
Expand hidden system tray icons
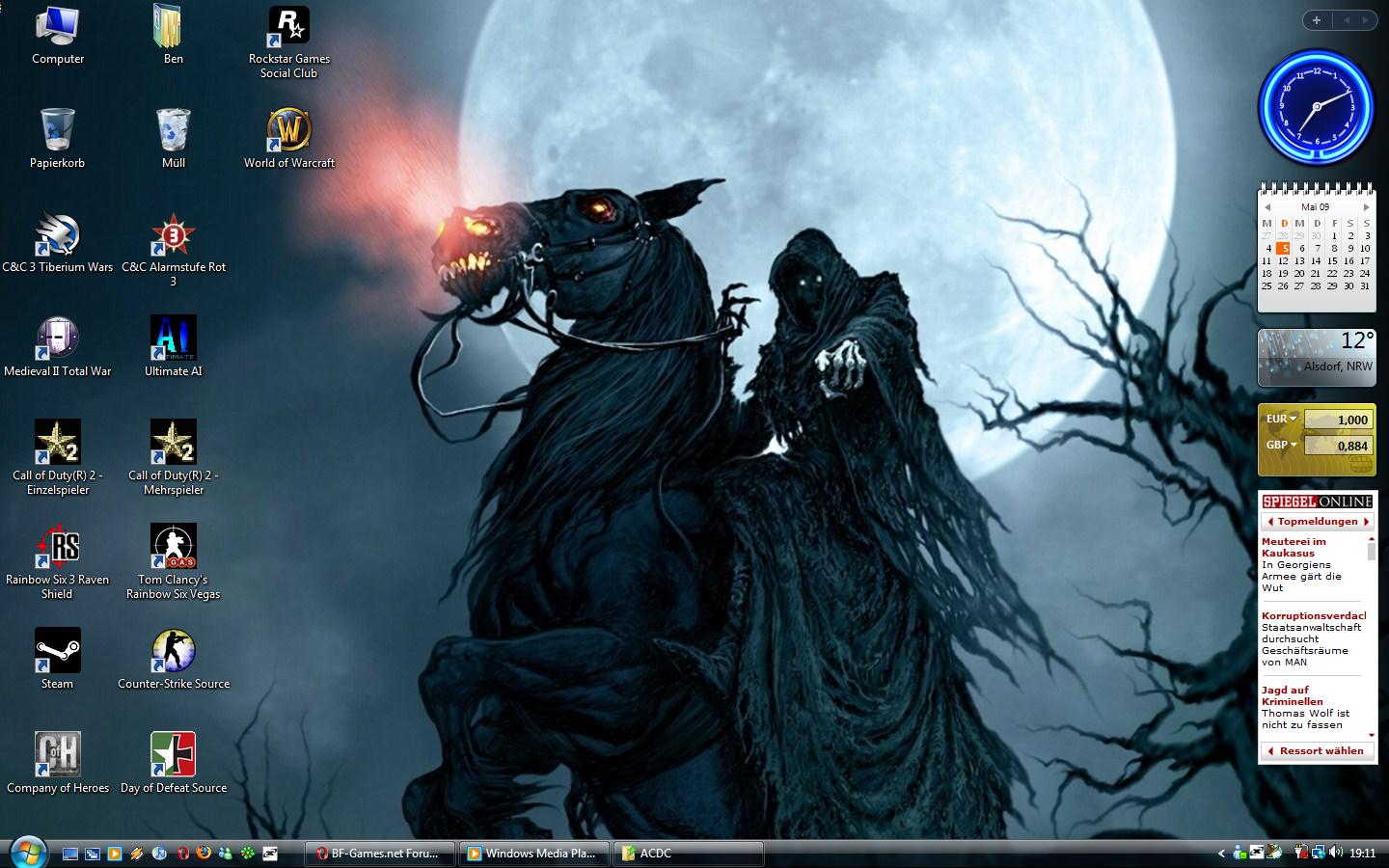click(x=1221, y=854)
